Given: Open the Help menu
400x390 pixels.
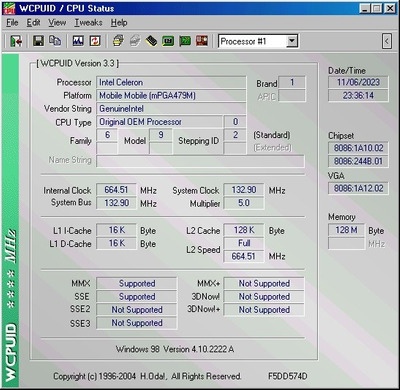Looking at the screenshot, I should pyautogui.click(x=119, y=23).
